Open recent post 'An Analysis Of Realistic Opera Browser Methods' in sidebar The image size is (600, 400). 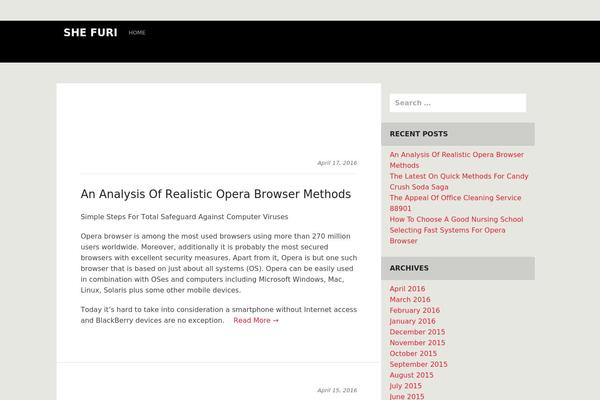457,160
